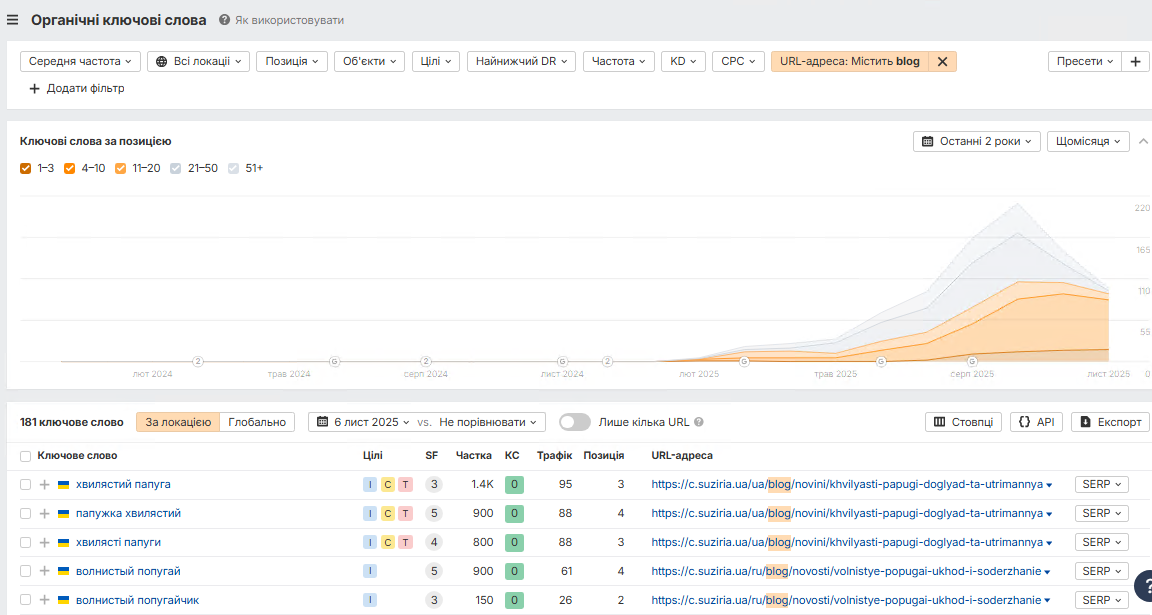Switch to the За локацією tab
This screenshot has height=615, width=1152.
tap(178, 422)
